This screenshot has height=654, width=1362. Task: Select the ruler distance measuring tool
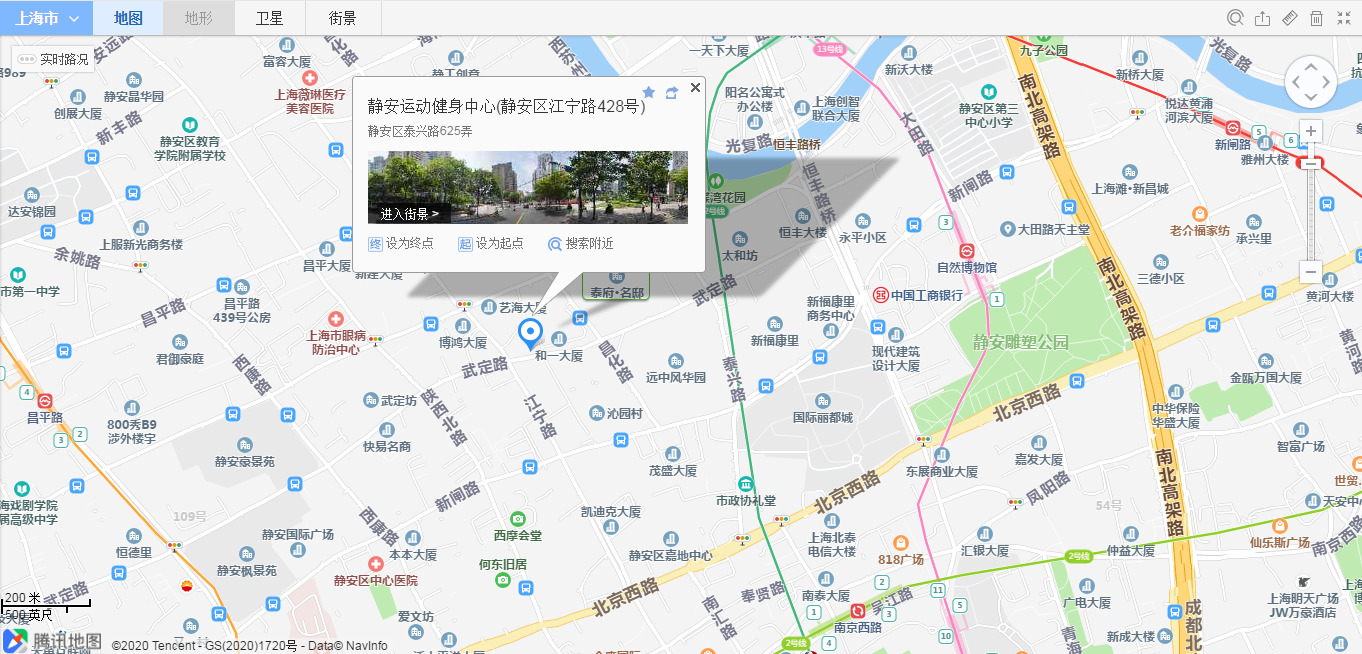pyautogui.click(x=1290, y=18)
